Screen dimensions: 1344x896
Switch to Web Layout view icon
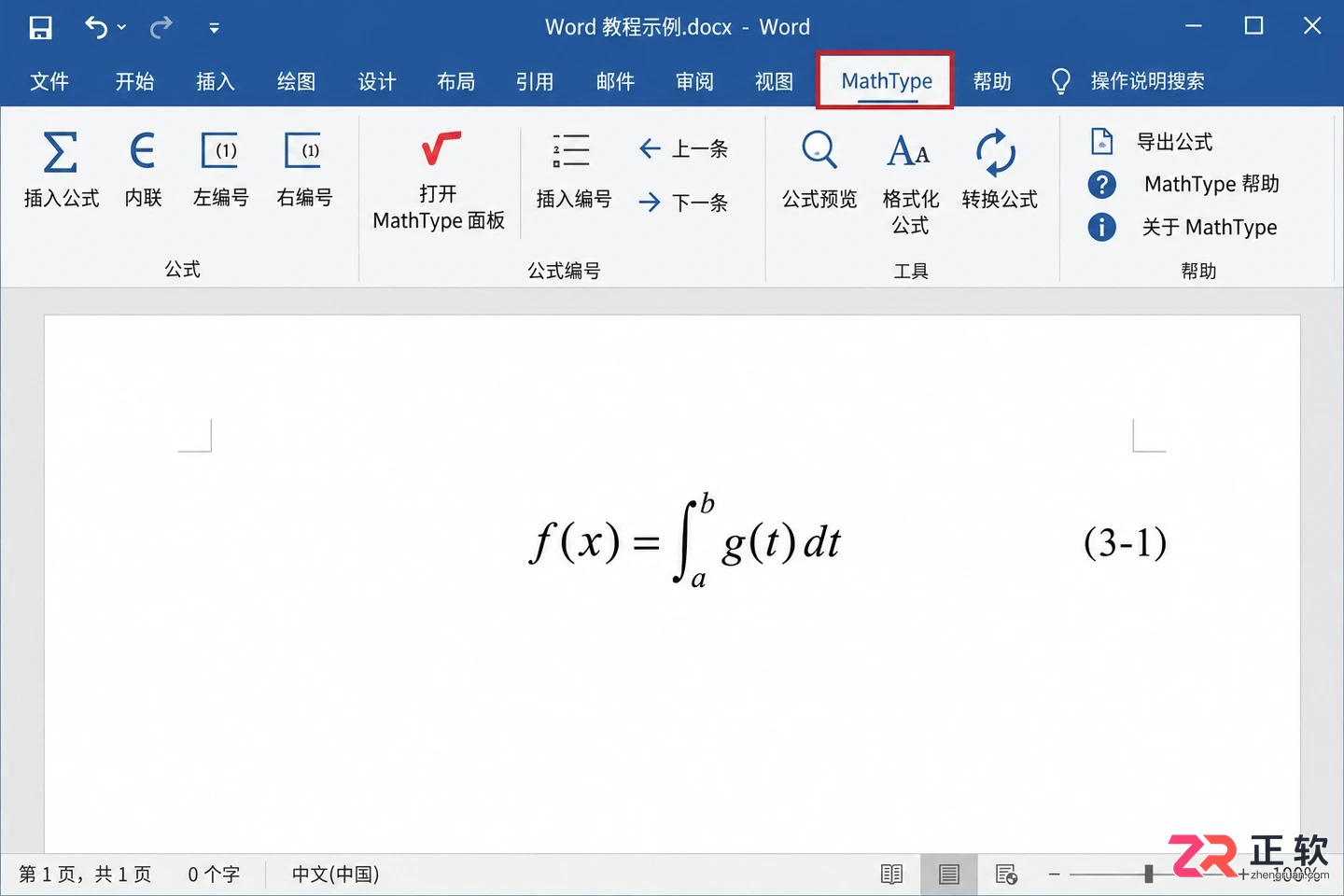(1006, 875)
